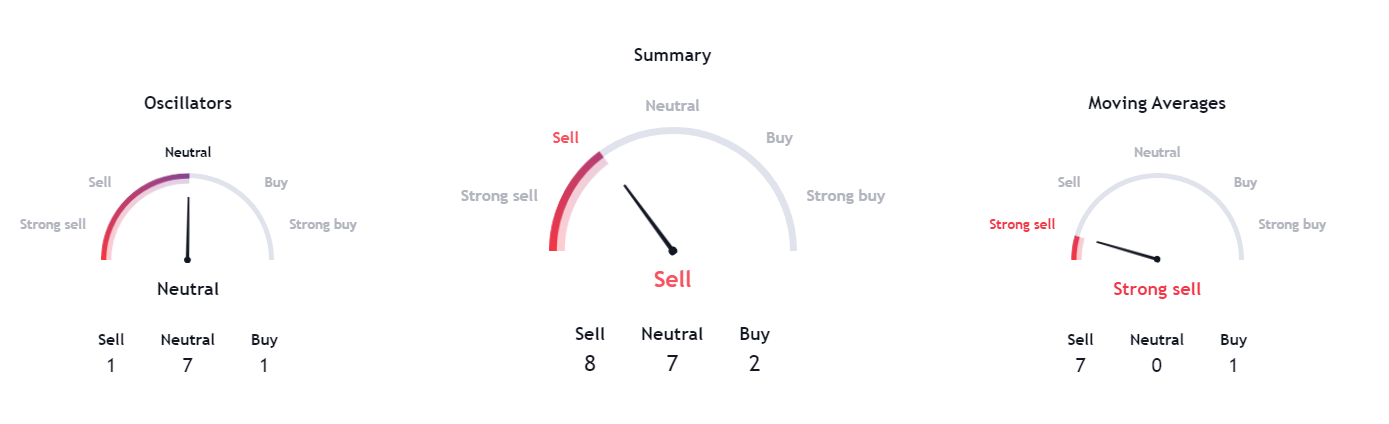Click the Oscillators heading
The width and height of the screenshot is (1389, 424).
coord(188,103)
